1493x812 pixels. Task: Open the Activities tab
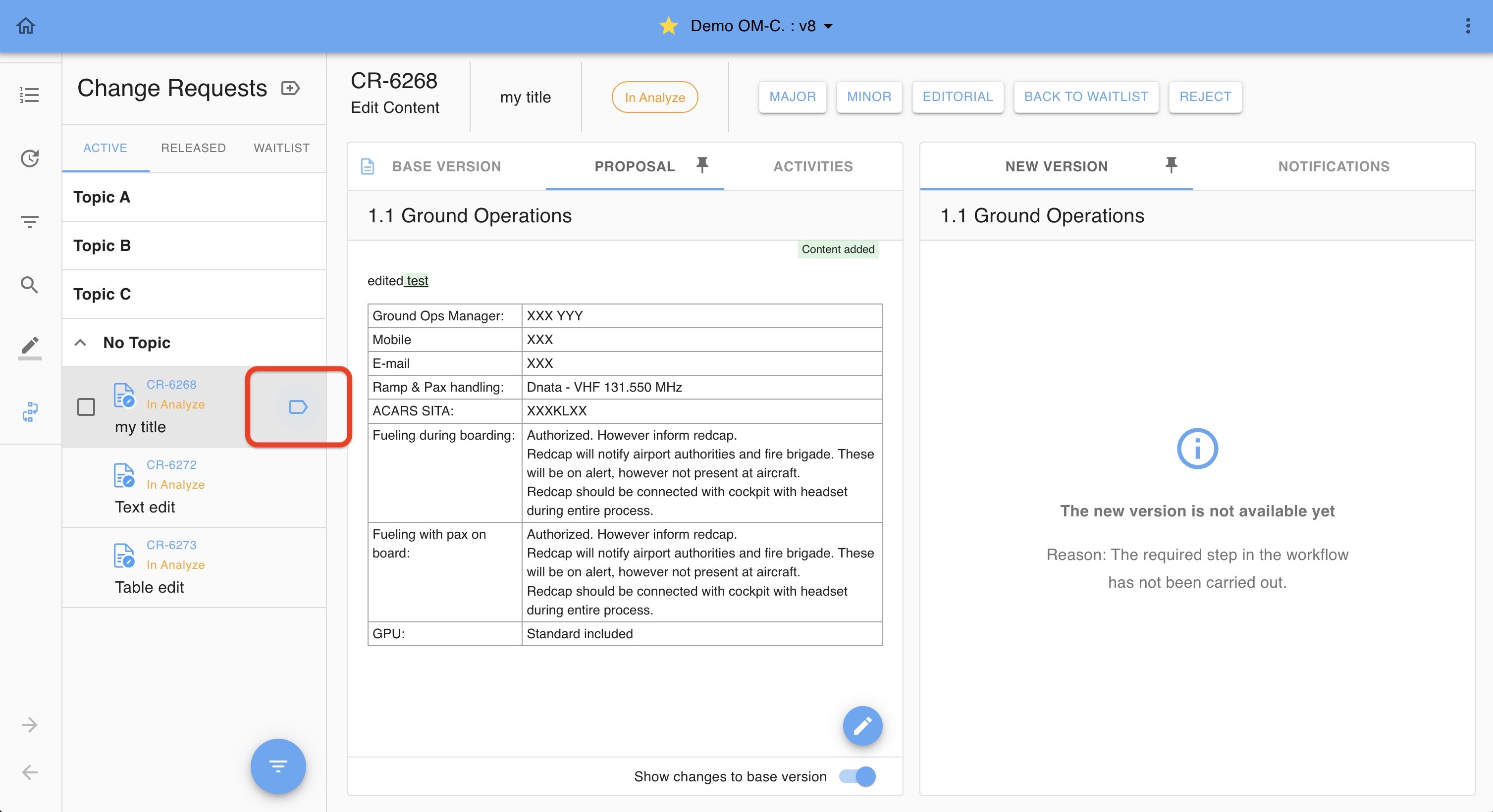point(812,166)
